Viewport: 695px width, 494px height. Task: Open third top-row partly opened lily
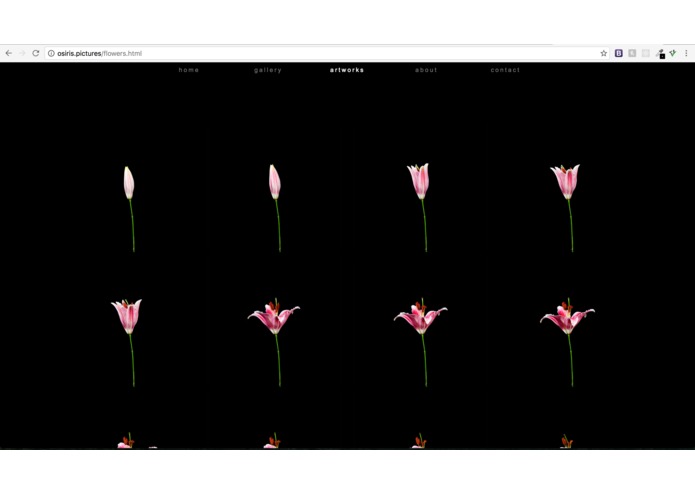tap(420, 208)
